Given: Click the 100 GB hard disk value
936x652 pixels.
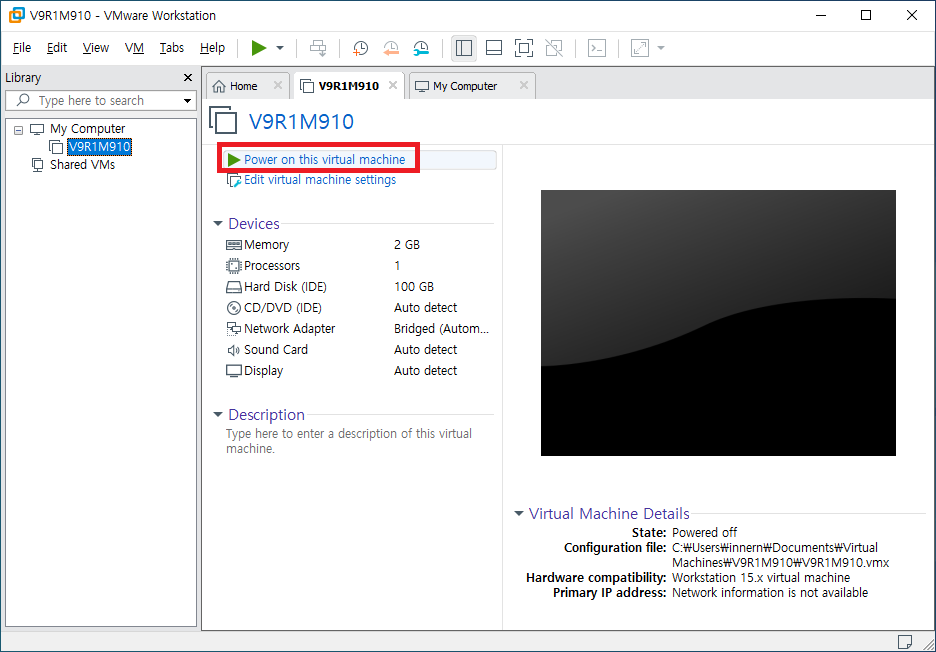Looking at the screenshot, I should [414, 287].
